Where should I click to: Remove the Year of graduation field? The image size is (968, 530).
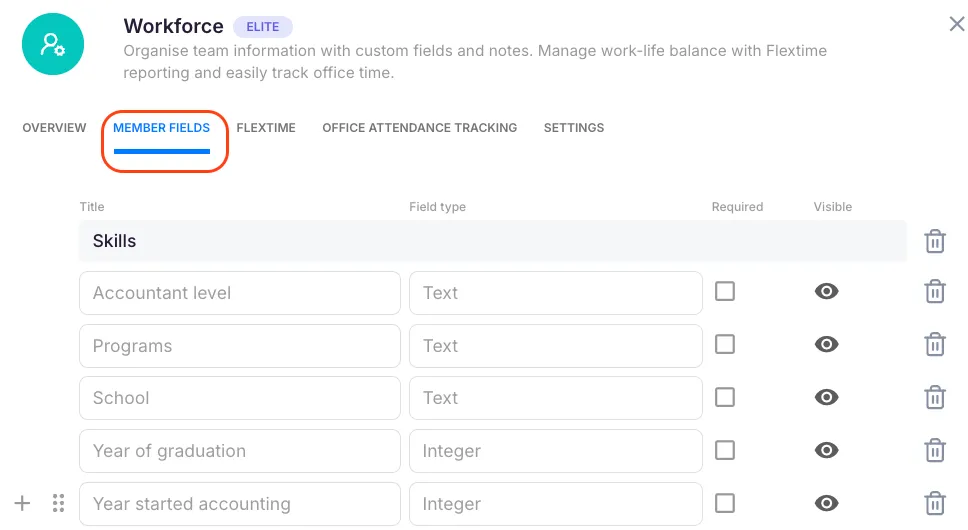coord(934,450)
